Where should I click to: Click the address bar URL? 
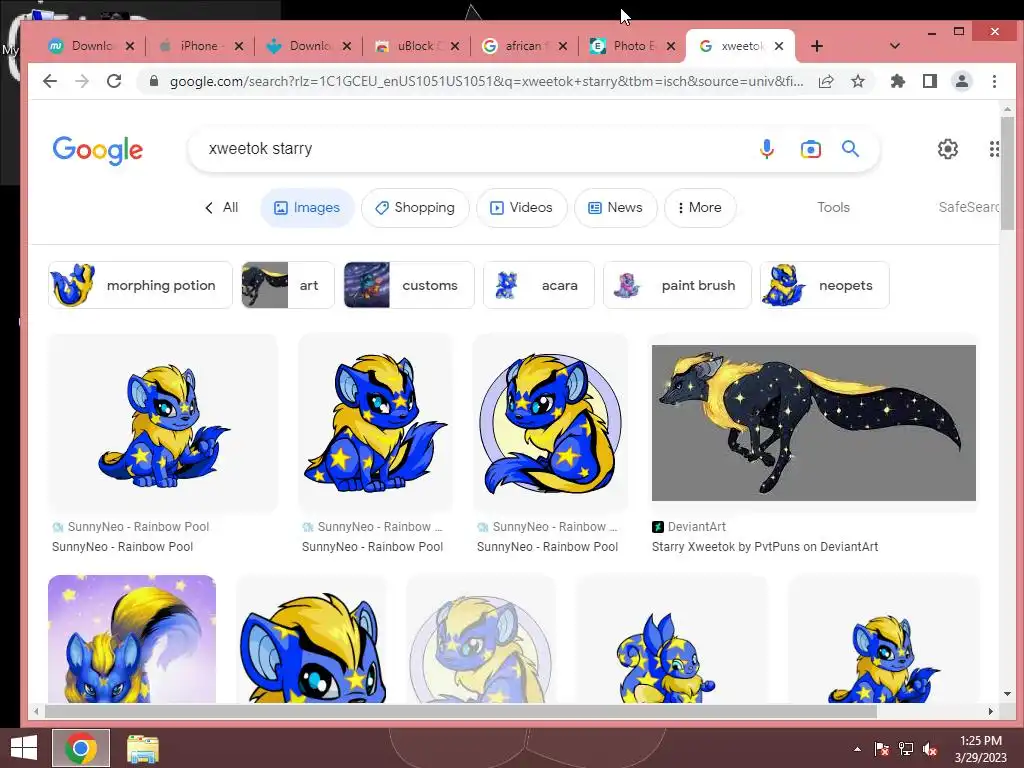[487, 81]
